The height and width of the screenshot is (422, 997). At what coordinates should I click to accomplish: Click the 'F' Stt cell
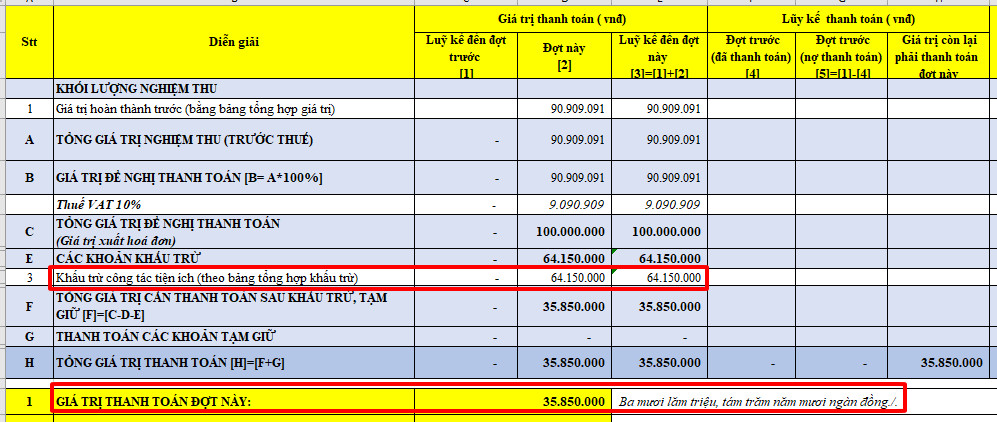(x=29, y=306)
